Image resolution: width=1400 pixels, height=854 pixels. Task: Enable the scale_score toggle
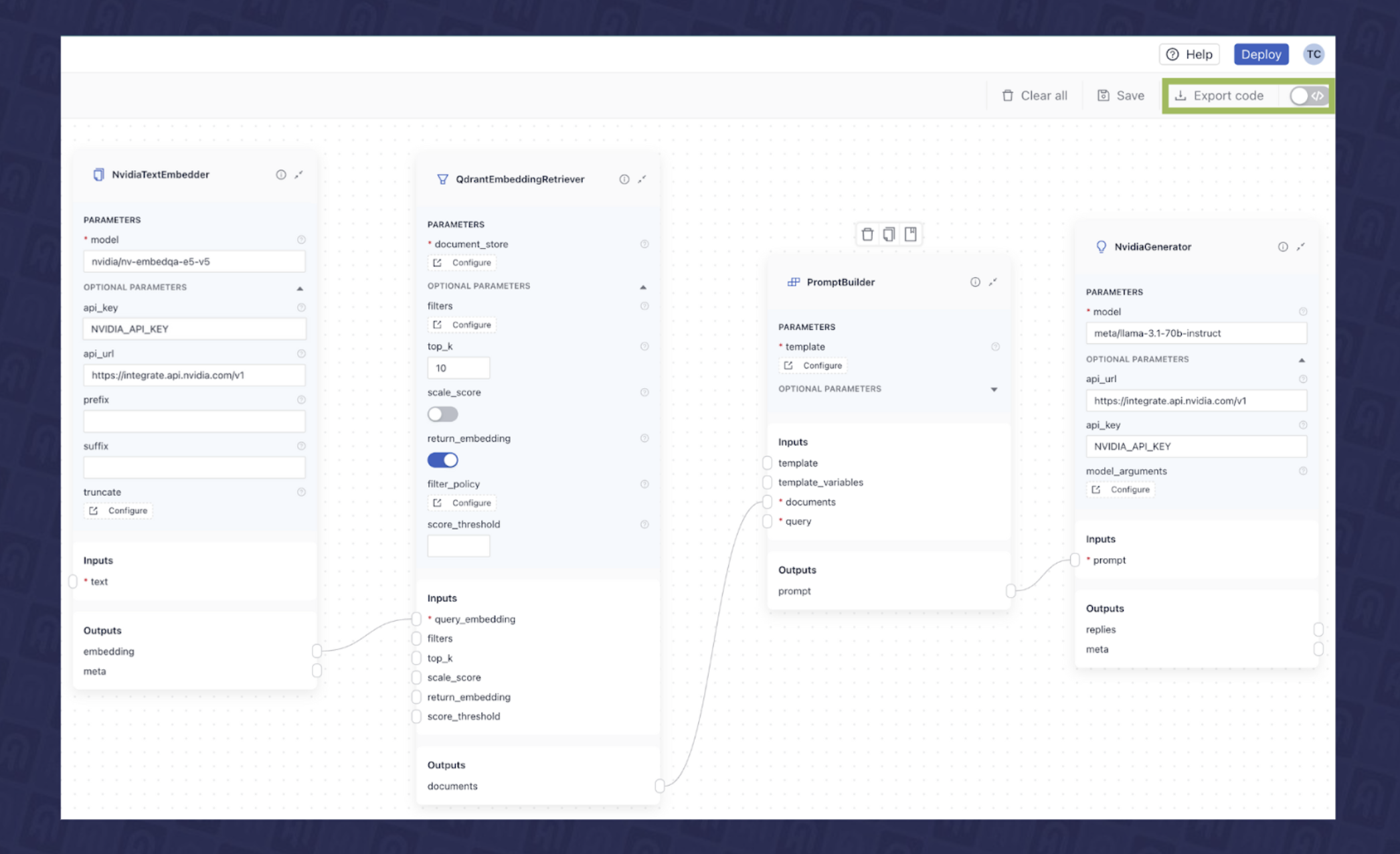442,414
